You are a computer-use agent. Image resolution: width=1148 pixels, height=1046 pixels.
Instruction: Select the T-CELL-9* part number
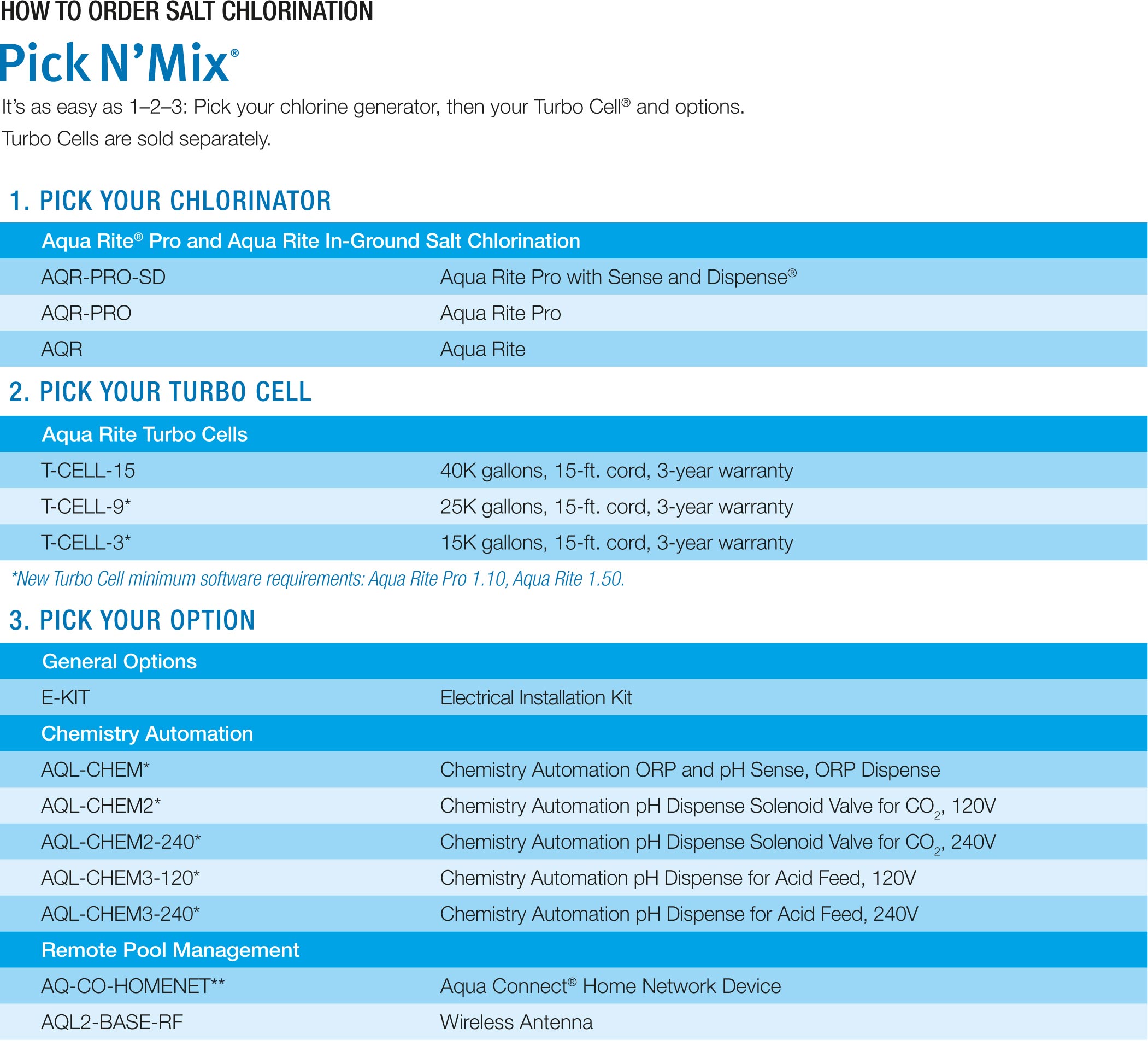pyautogui.click(x=86, y=507)
